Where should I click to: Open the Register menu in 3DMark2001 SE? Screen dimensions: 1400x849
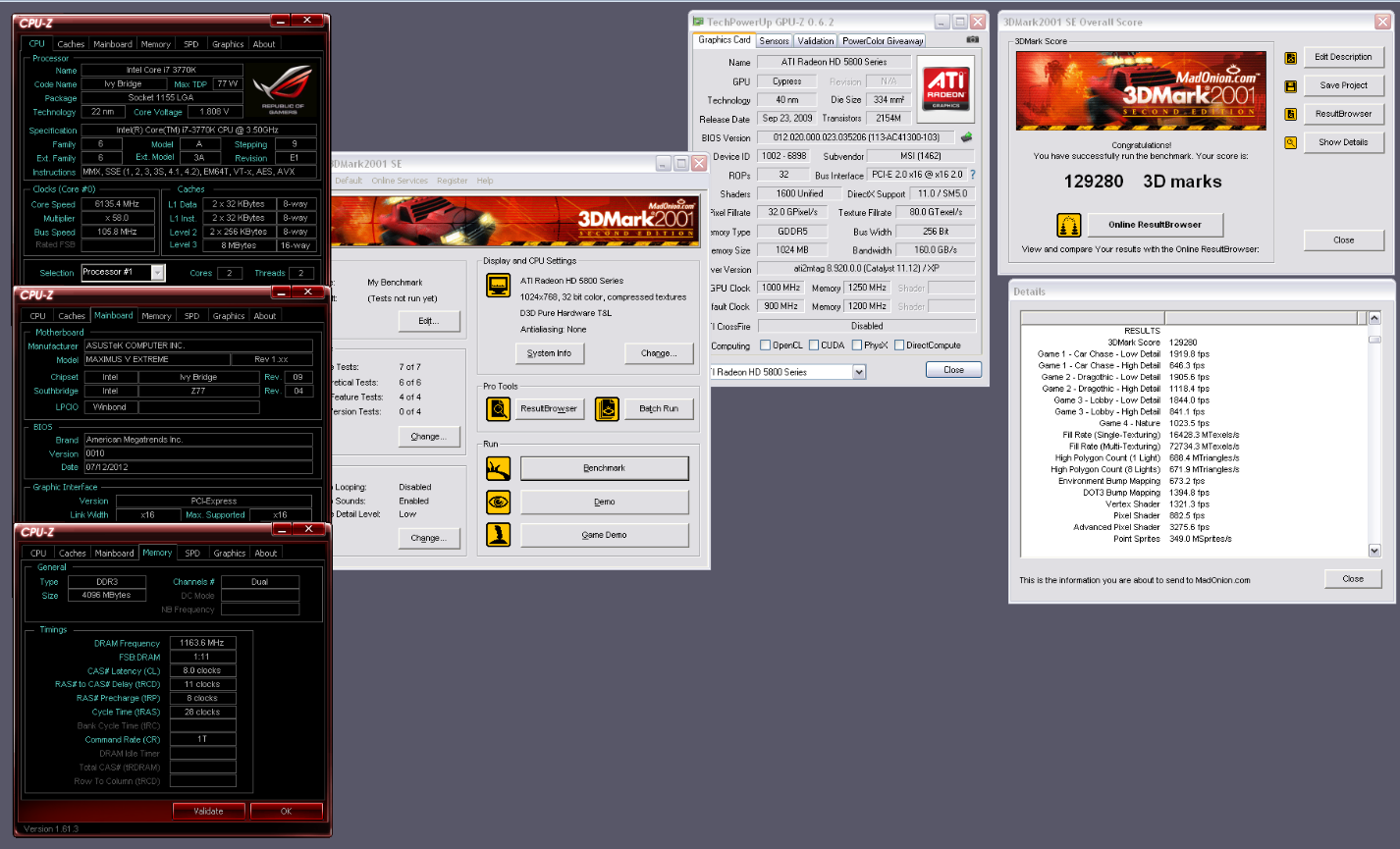pos(453,181)
